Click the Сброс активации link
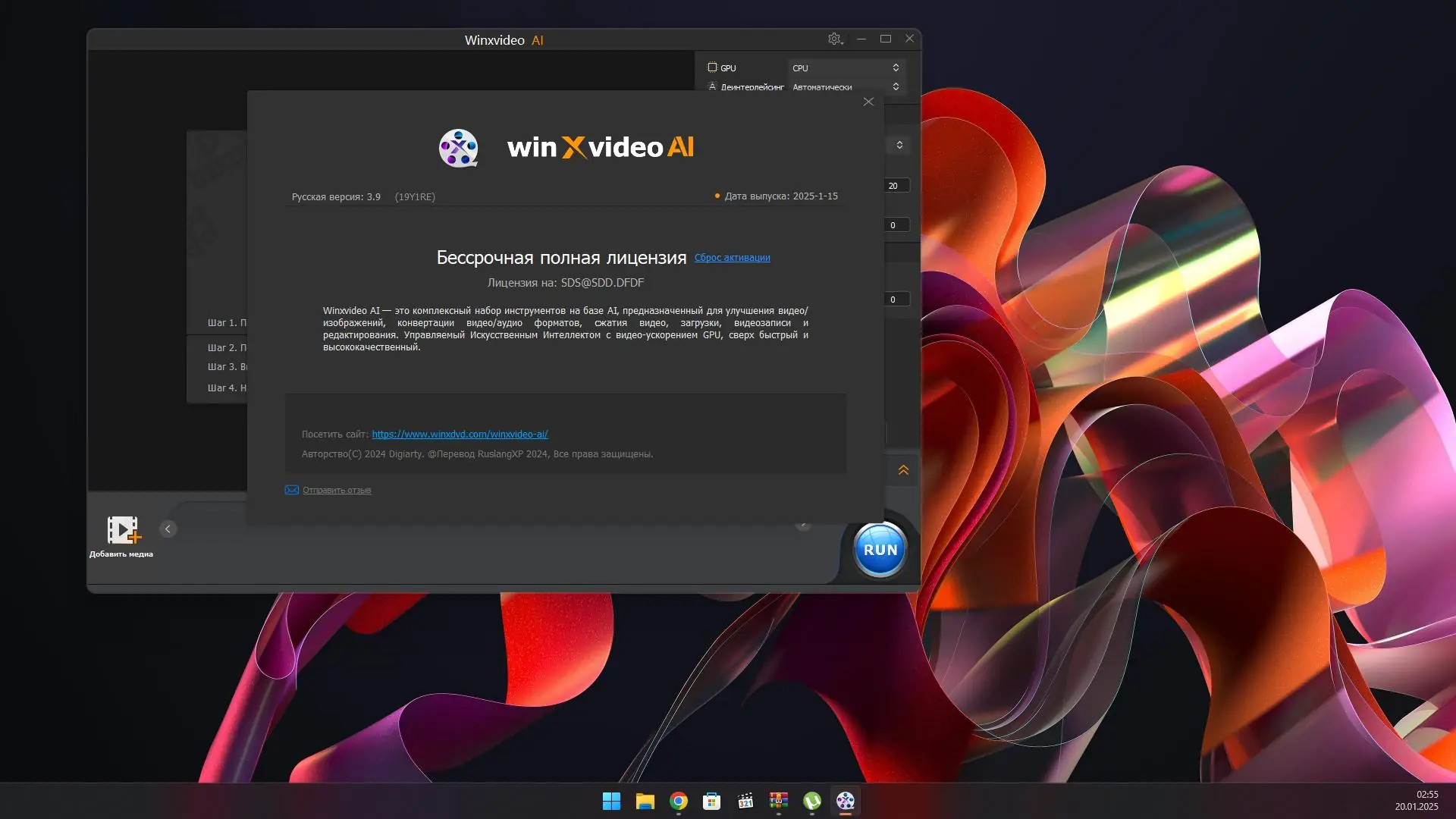The image size is (1456, 819). click(732, 258)
